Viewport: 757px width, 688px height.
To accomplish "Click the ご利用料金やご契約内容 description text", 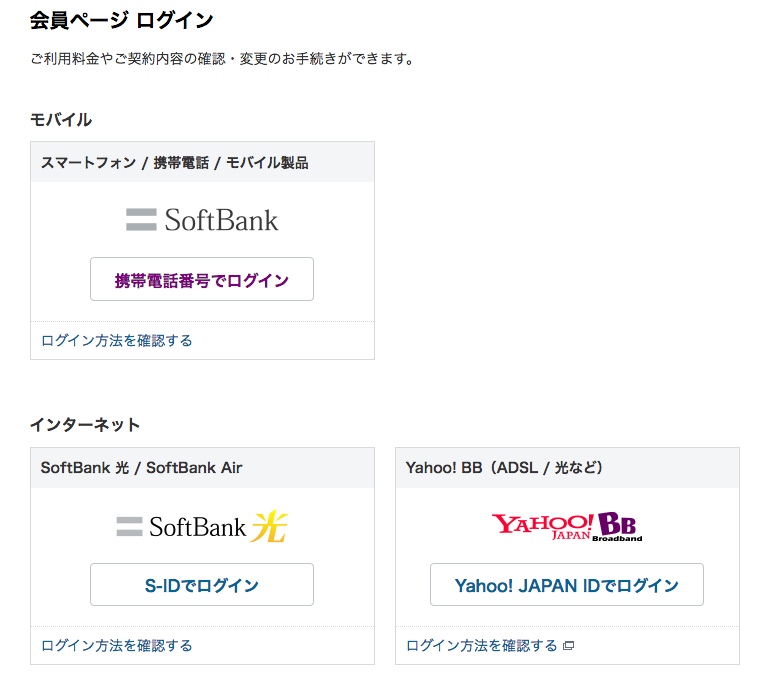I will [222, 59].
